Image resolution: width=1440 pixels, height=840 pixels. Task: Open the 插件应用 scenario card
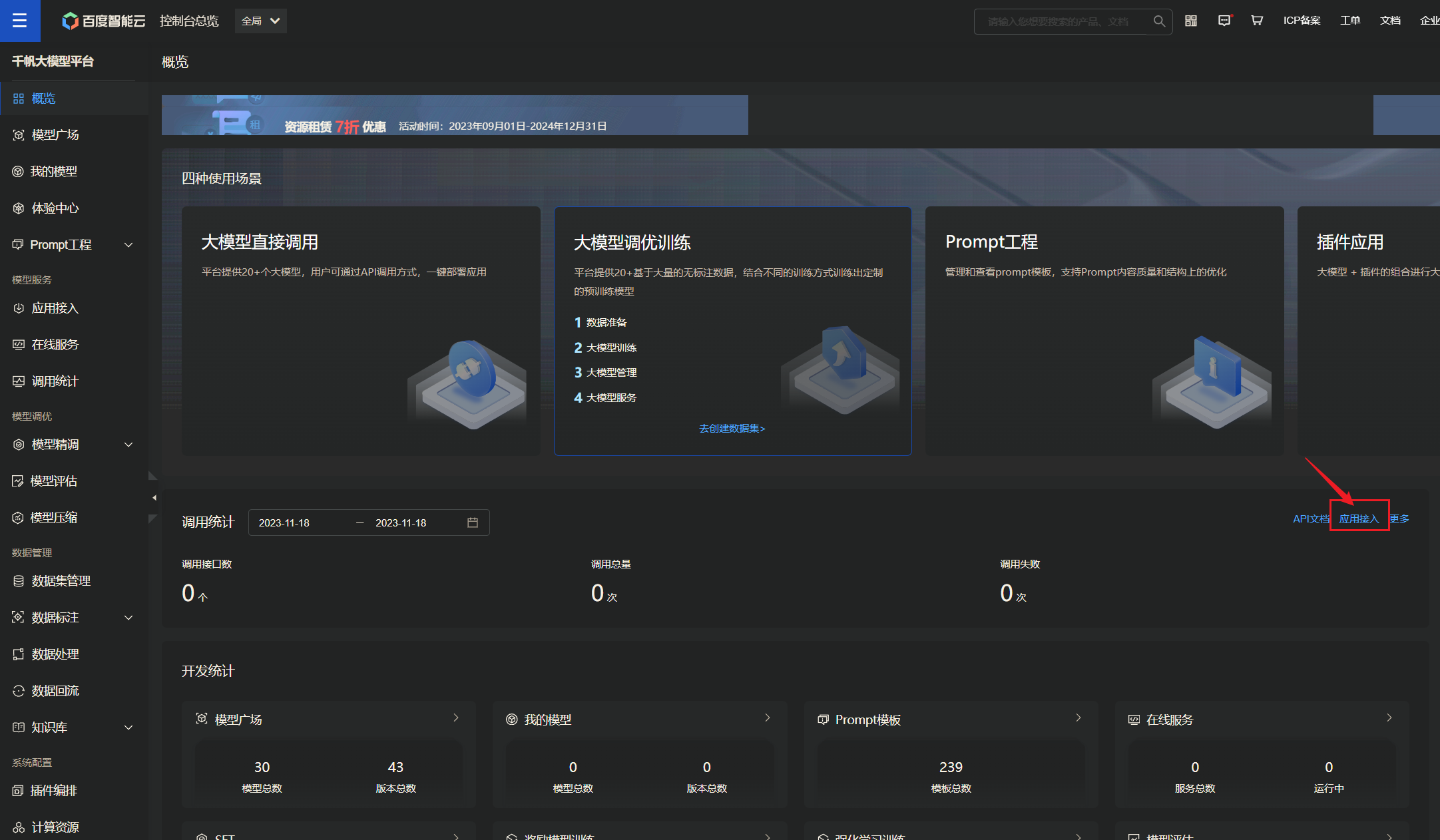1369,331
